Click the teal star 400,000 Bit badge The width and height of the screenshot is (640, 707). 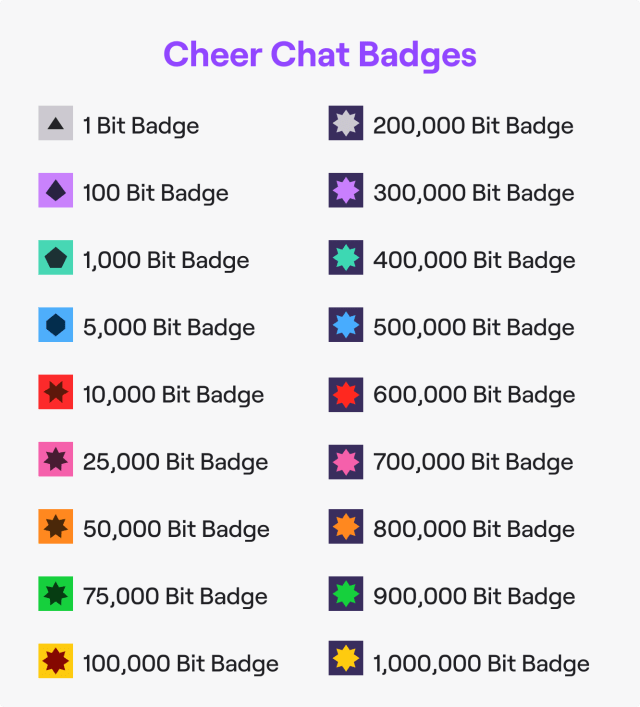(345, 258)
